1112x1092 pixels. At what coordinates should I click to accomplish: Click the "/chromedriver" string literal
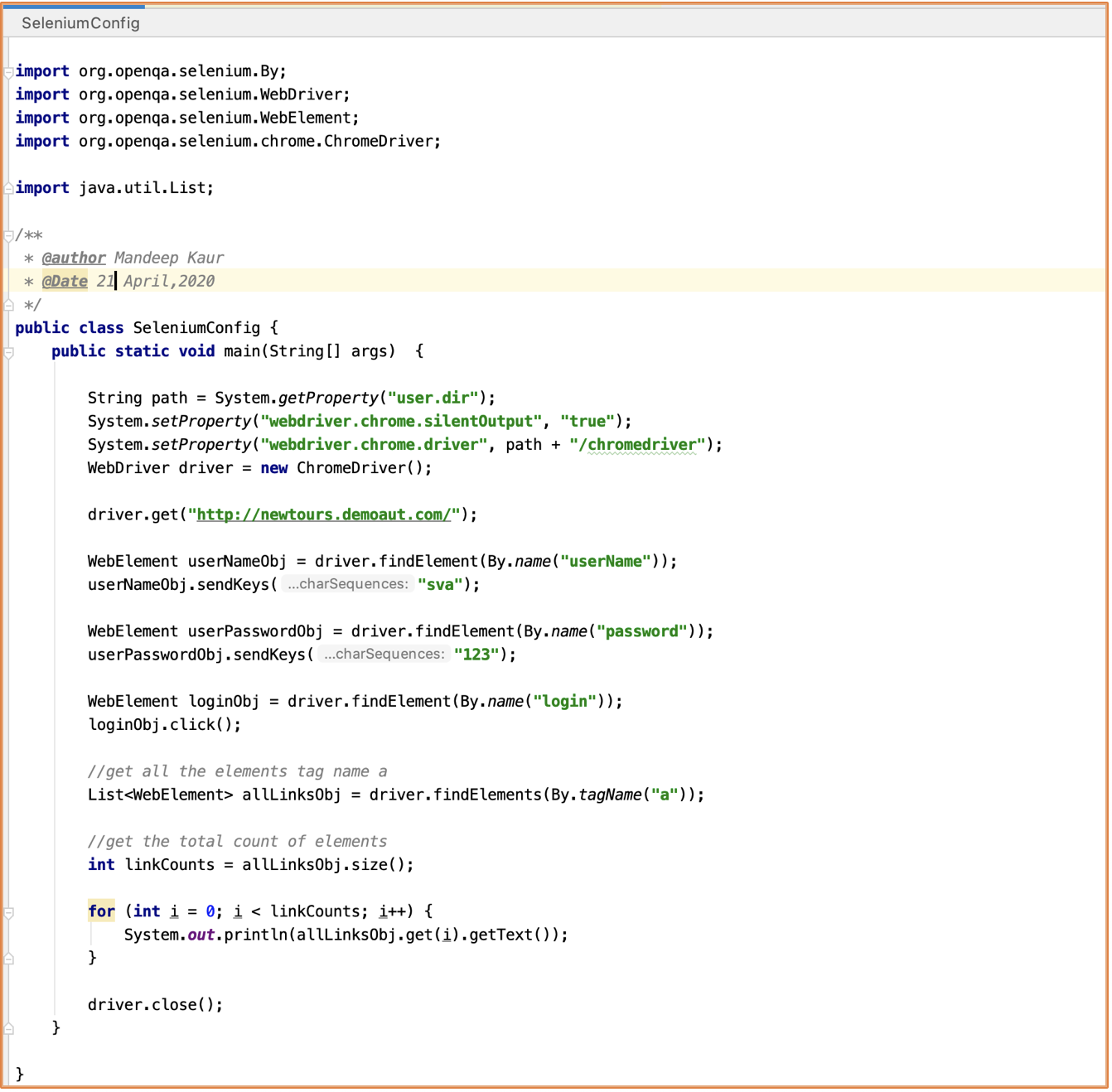[x=637, y=444]
